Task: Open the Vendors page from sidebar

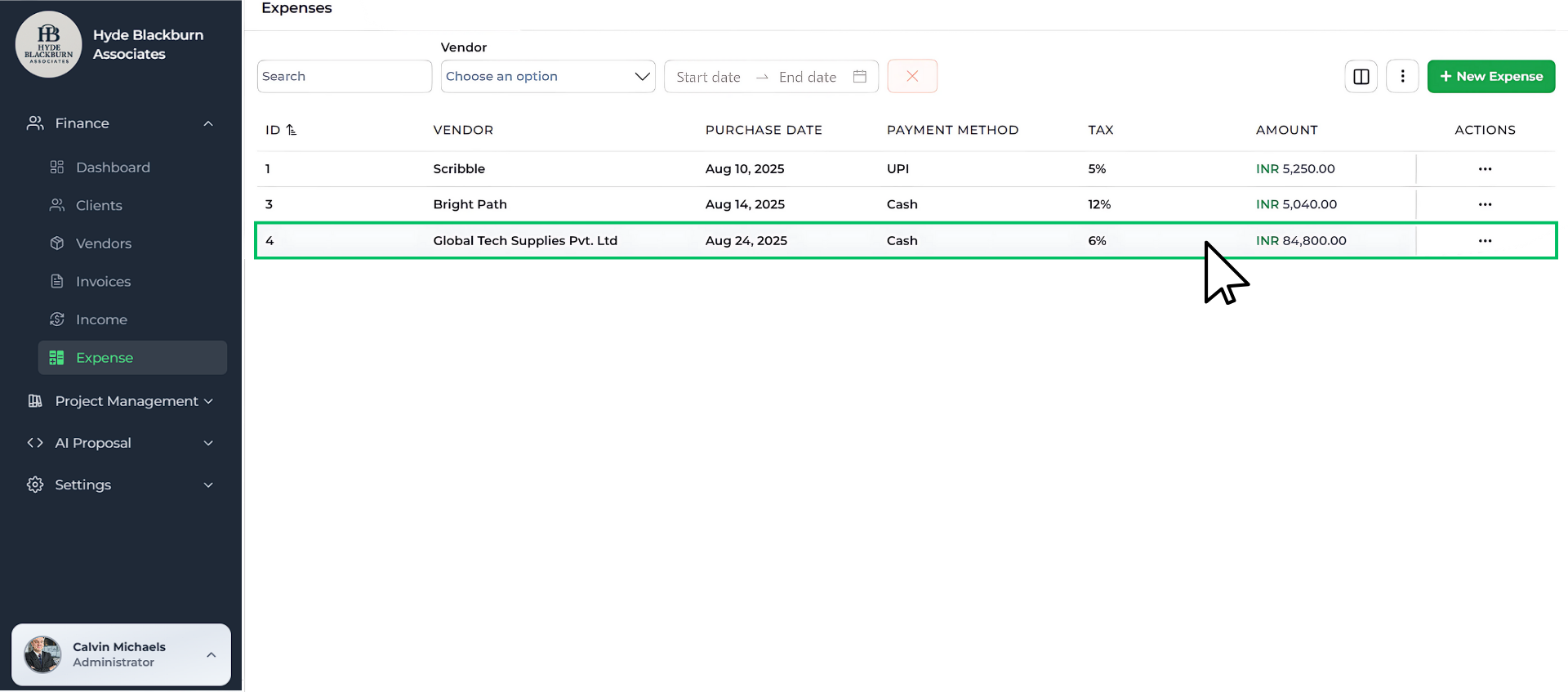Action: point(103,243)
